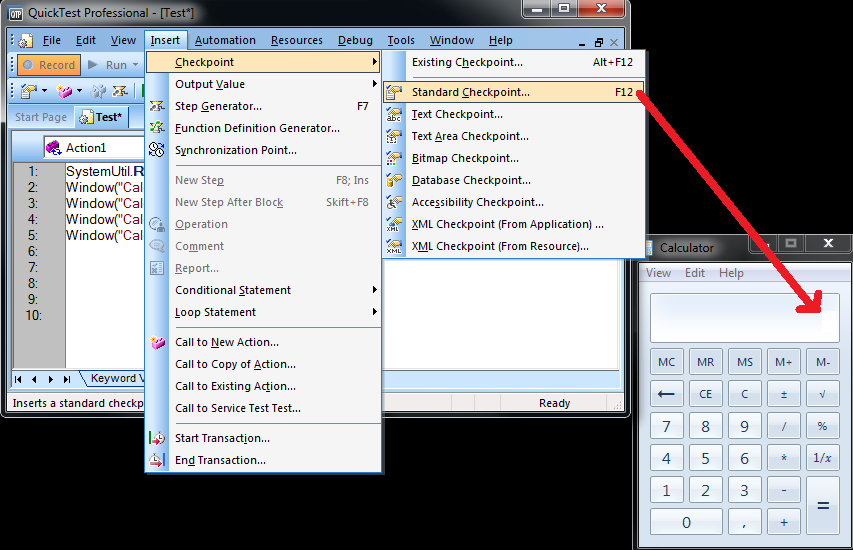Open the Calculator View menu

pyautogui.click(x=658, y=273)
